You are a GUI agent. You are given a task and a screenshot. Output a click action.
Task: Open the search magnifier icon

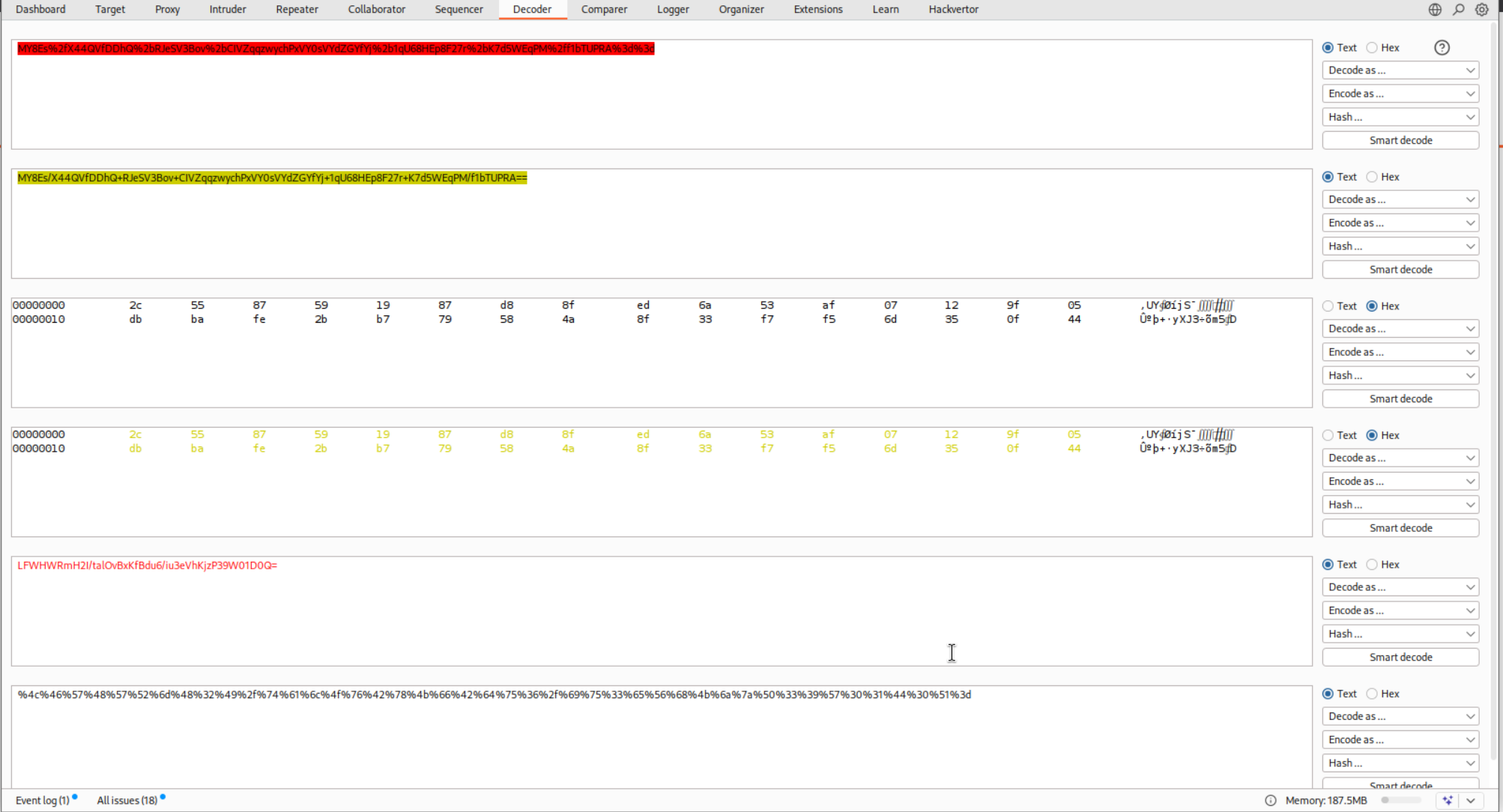coord(1458,10)
